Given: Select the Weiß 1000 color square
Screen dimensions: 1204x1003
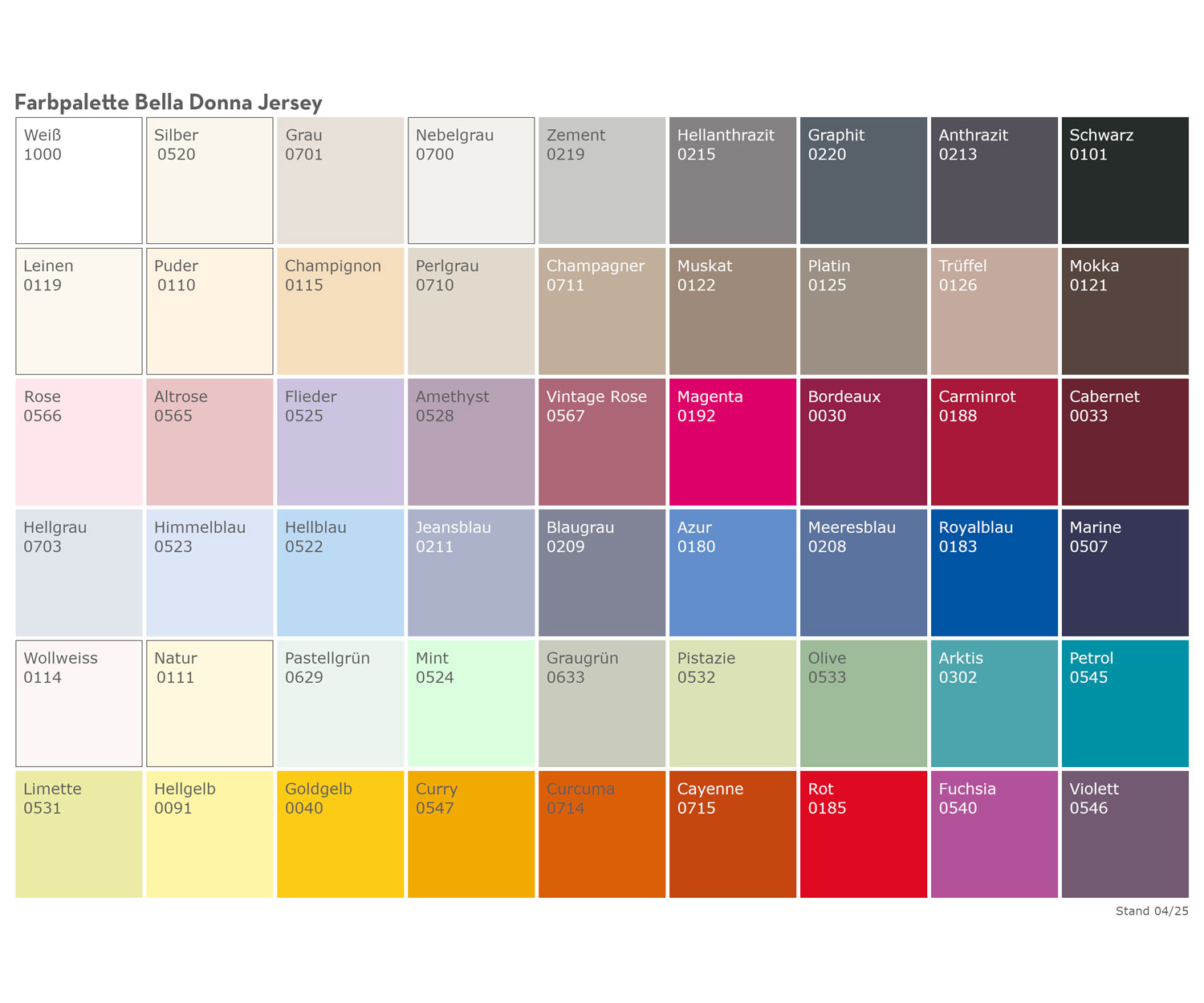Looking at the screenshot, I should (x=79, y=181).
